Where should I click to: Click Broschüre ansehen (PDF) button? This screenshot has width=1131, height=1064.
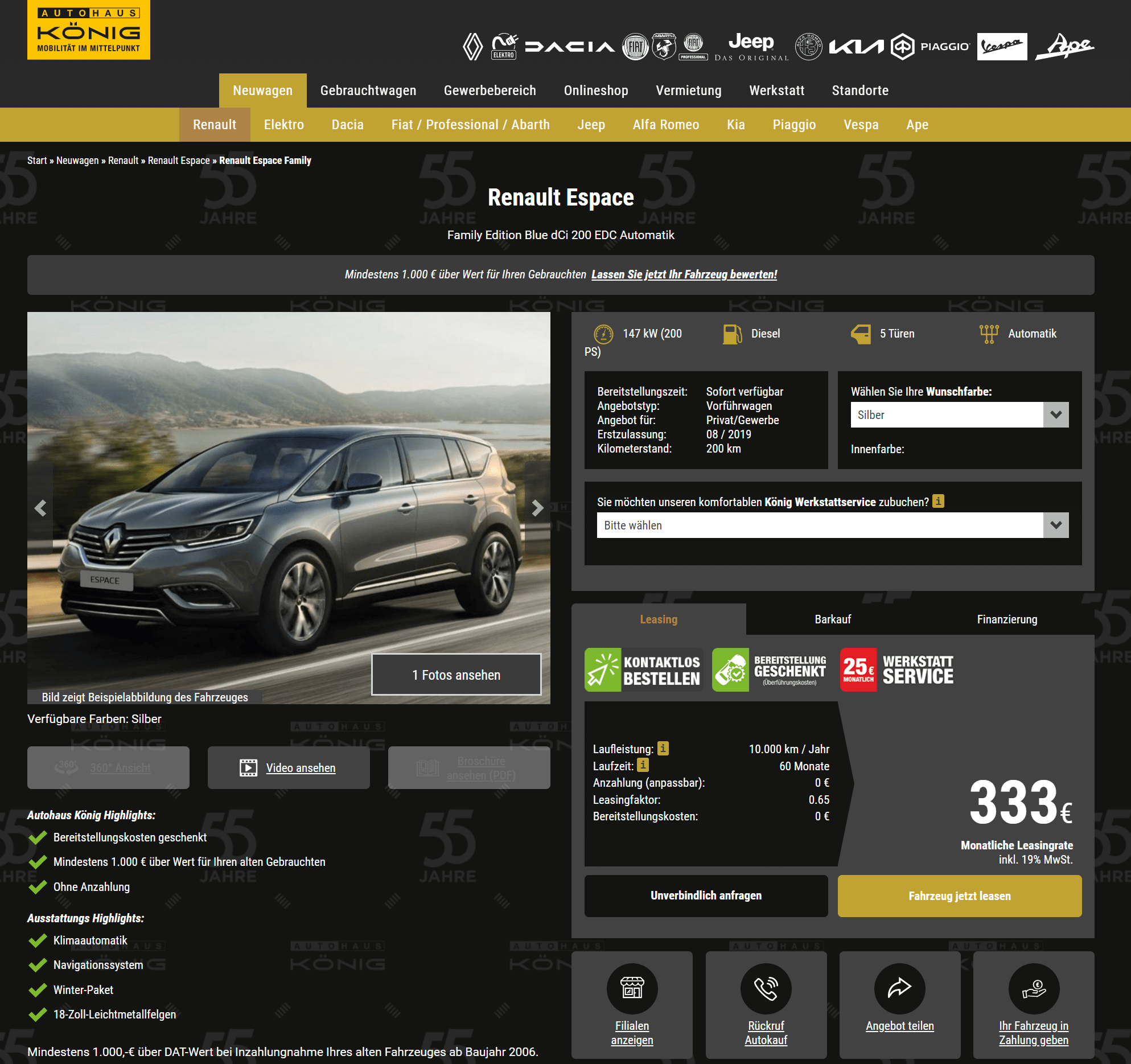[469, 767]
